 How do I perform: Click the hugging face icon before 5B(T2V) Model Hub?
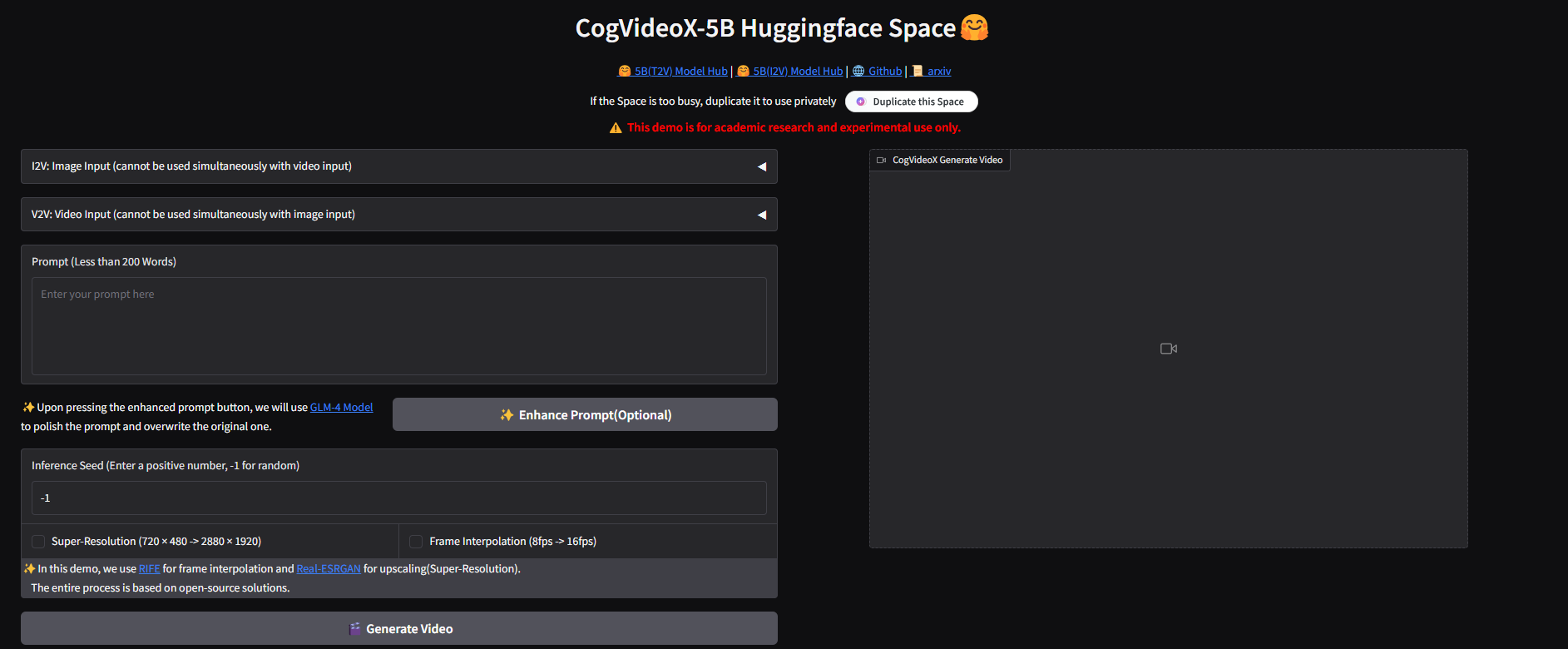(625, 72)
